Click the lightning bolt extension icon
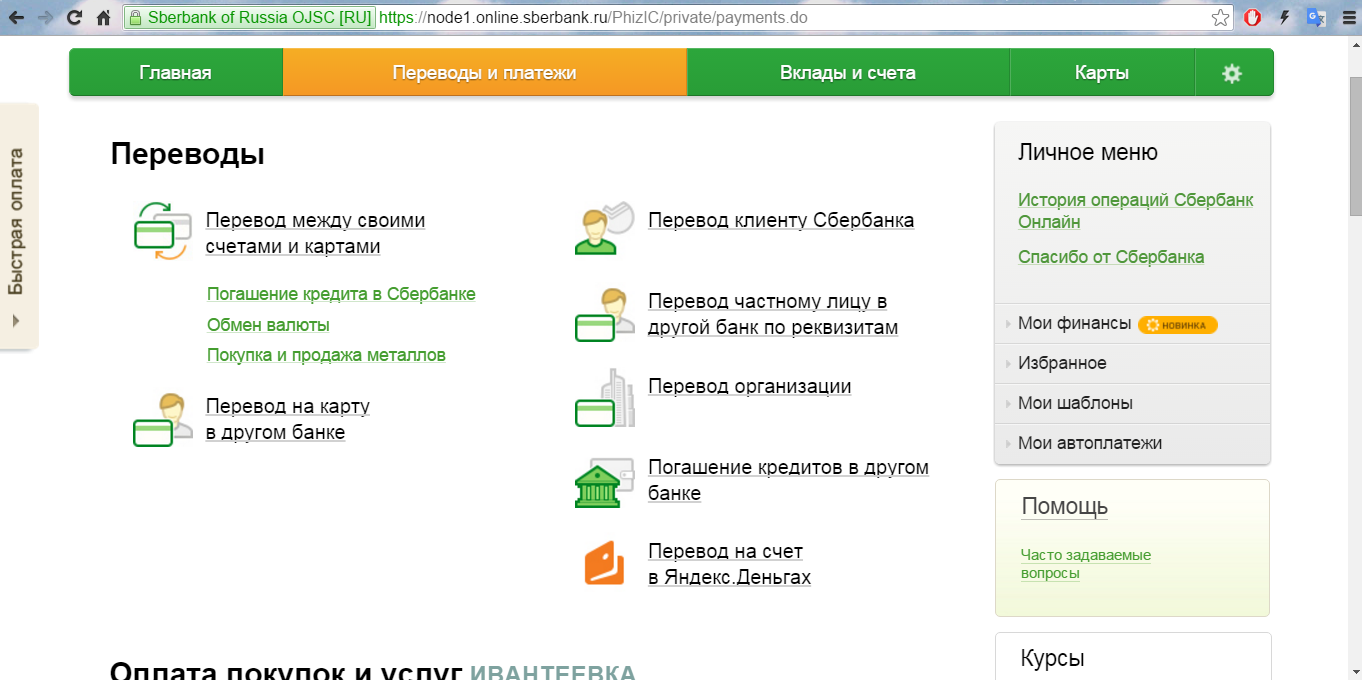The image size is (1362, 680). click(x=1284, y=18)
